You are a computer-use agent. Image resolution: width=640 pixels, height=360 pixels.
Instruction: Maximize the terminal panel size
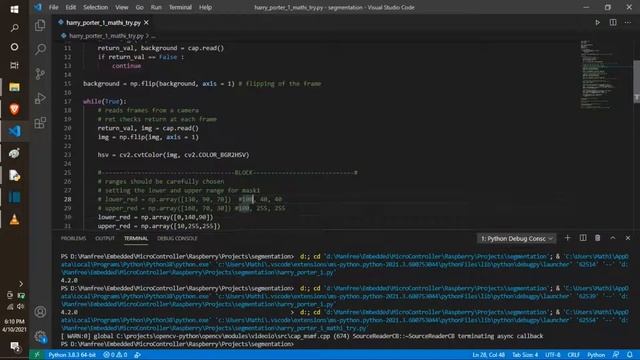613,238
